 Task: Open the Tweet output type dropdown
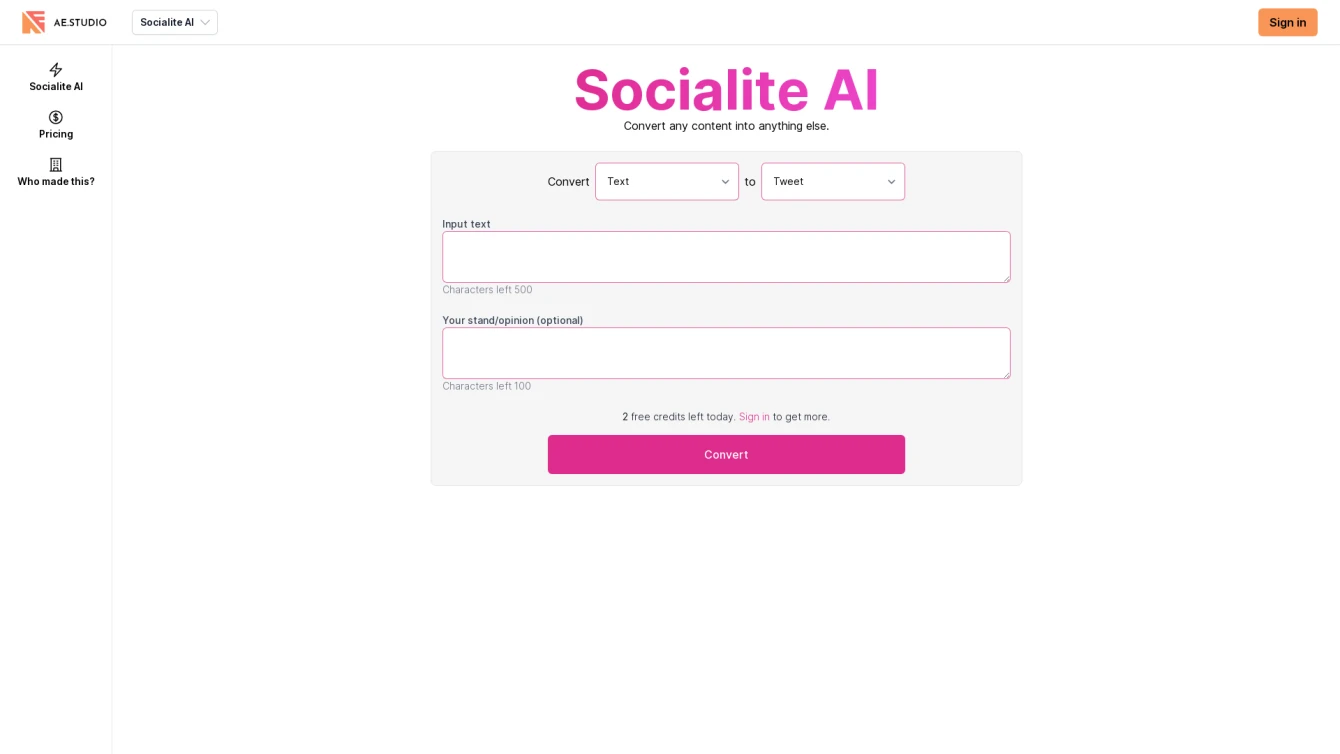click(833, 182)
